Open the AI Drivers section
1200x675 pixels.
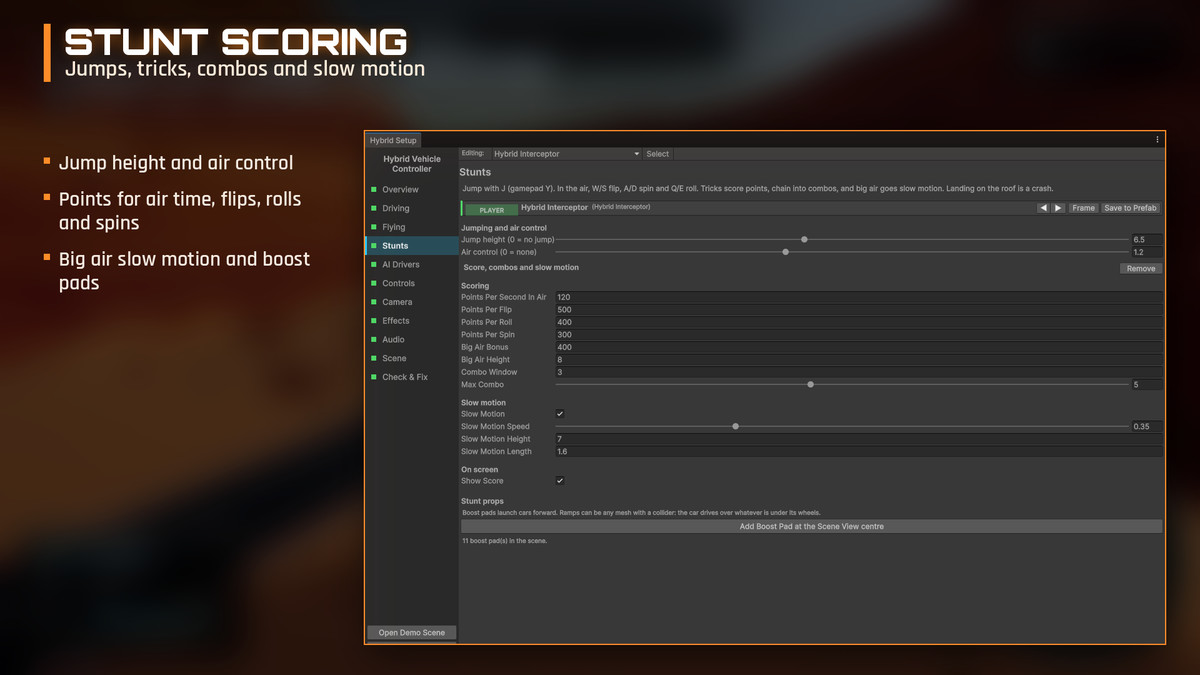(x=411, y=264)
